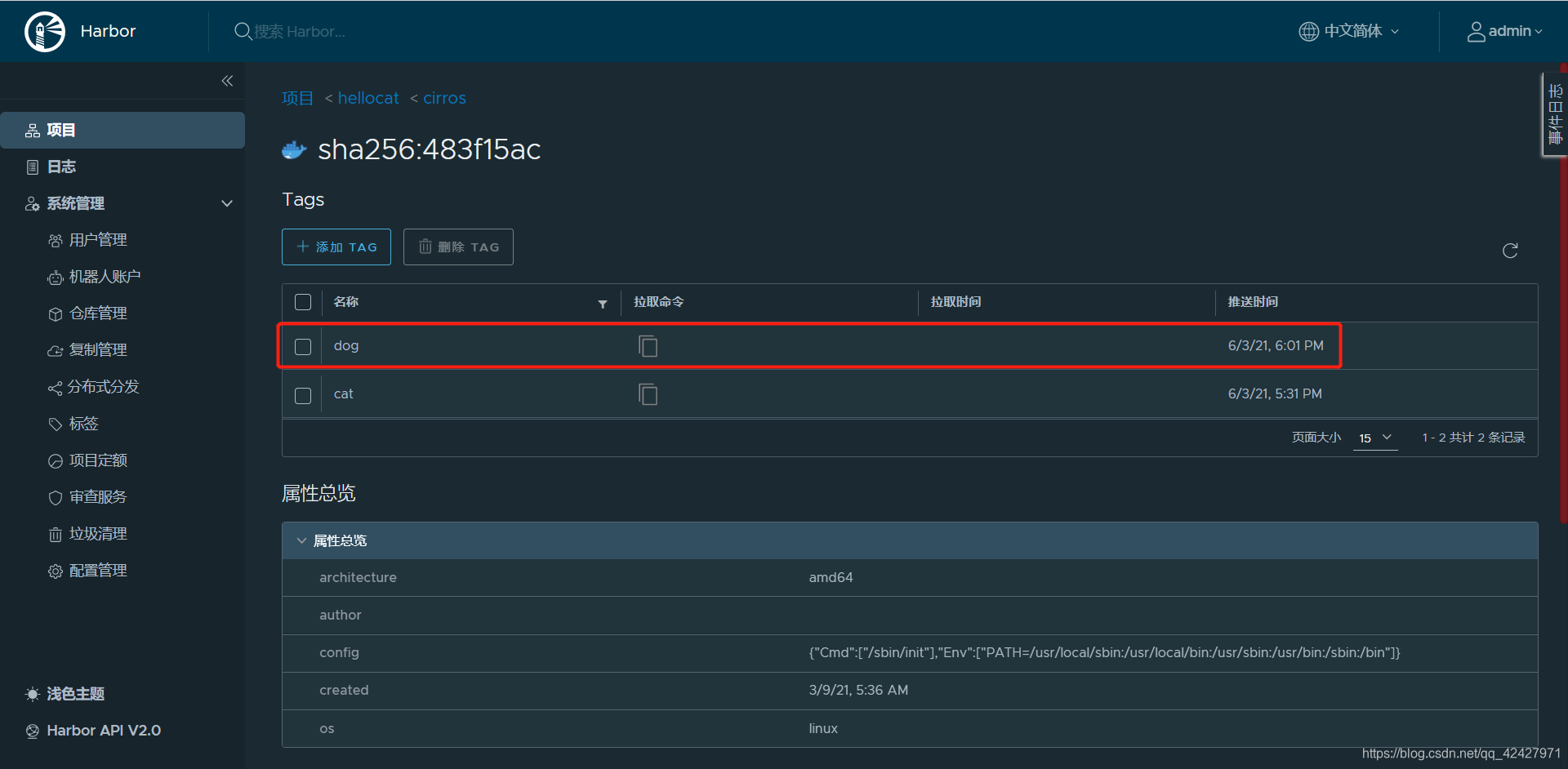Open the side panel tab on the right edge

[x=1553, y=114]
